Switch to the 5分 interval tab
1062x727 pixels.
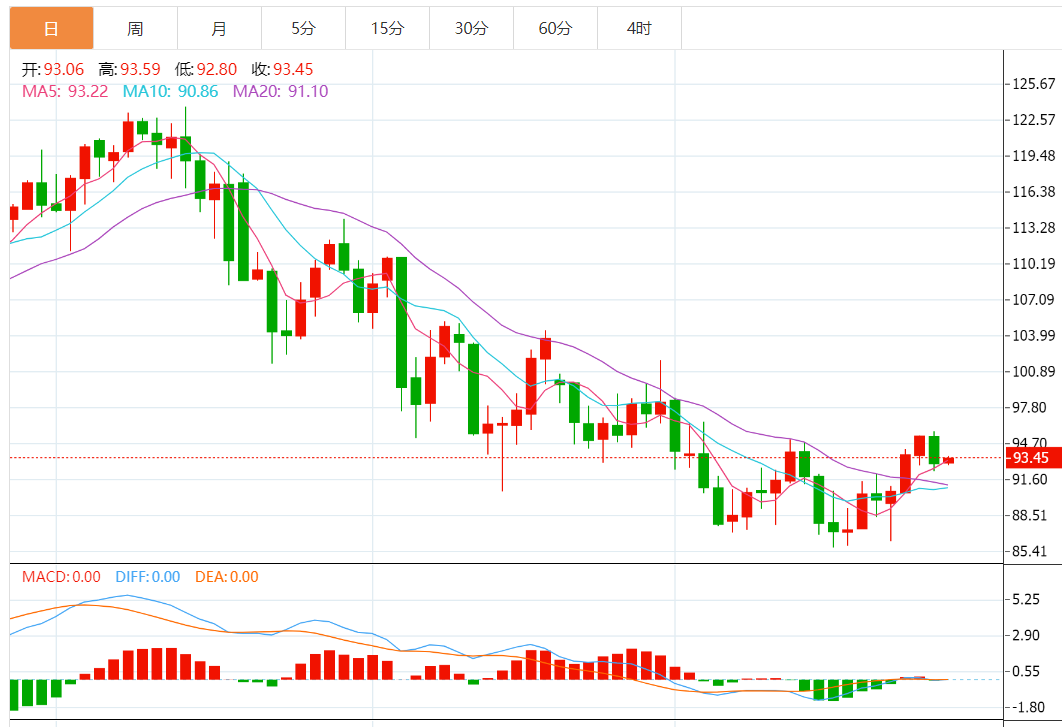tap(303, 28)
